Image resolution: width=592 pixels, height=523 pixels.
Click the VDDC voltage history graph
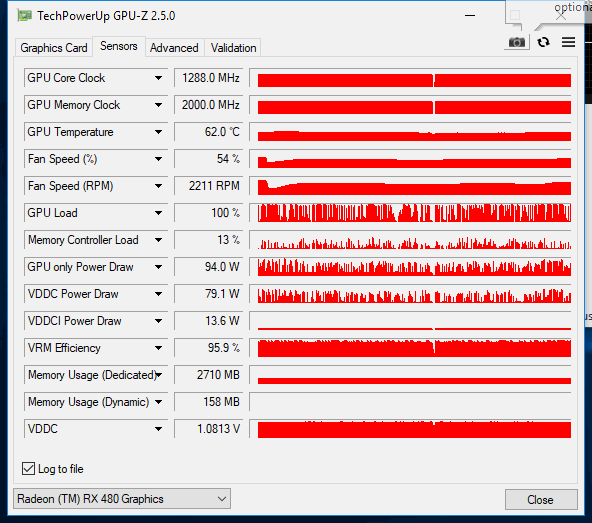pos(411,429)
